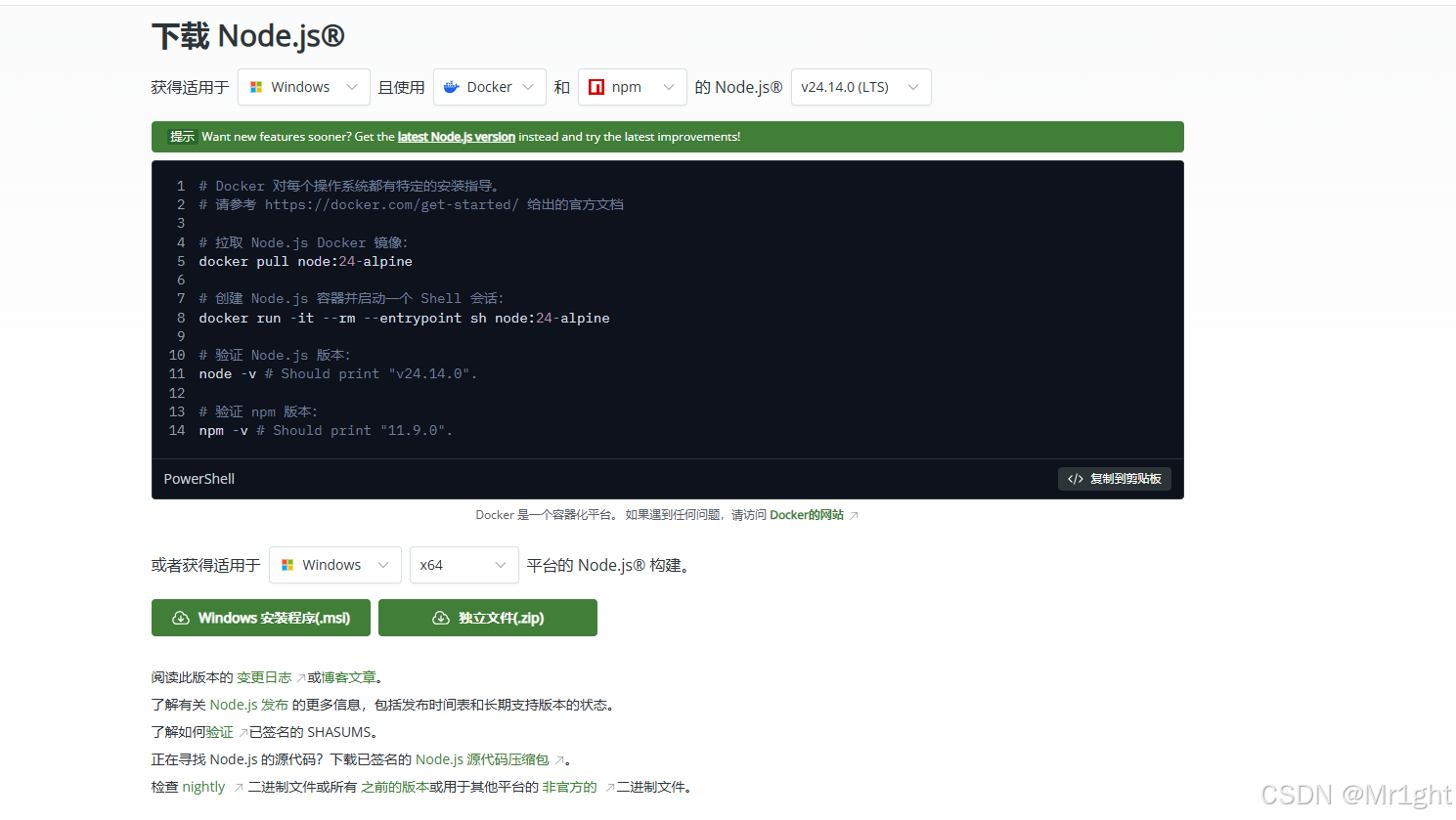Open the Node.js version dropdown showing v24.14.0 (LTS)
This screenshot has width=1456, height=820.
(860, 86)
